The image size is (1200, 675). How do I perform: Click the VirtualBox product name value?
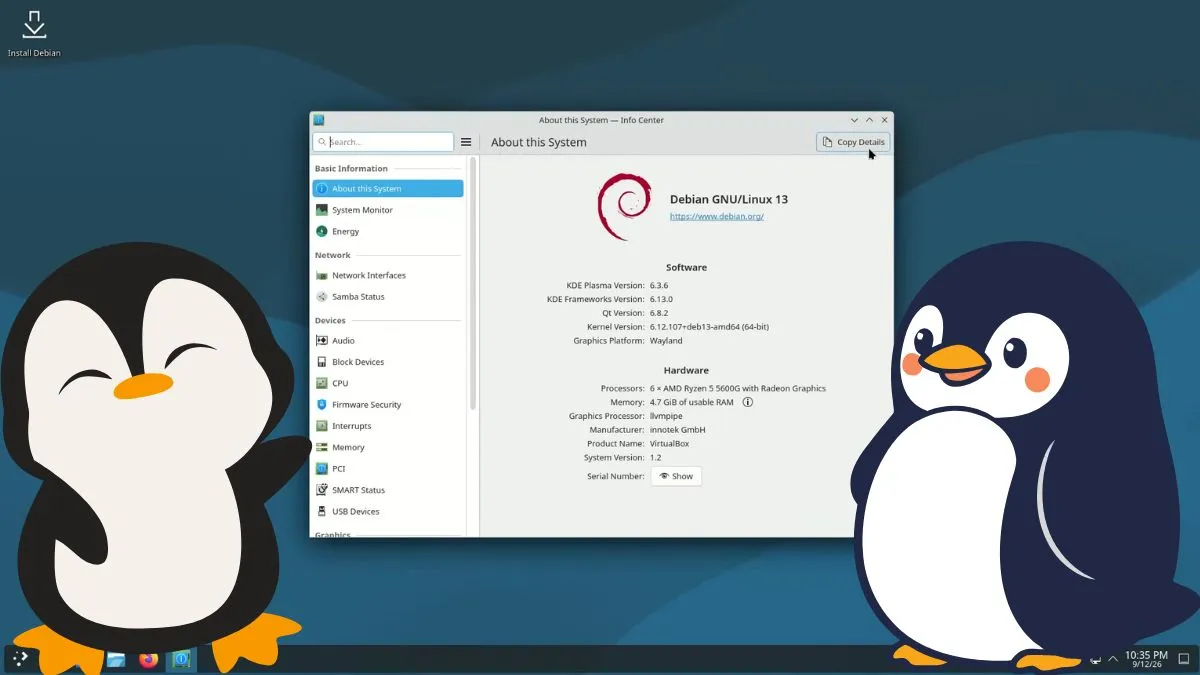tap(669, 443)
